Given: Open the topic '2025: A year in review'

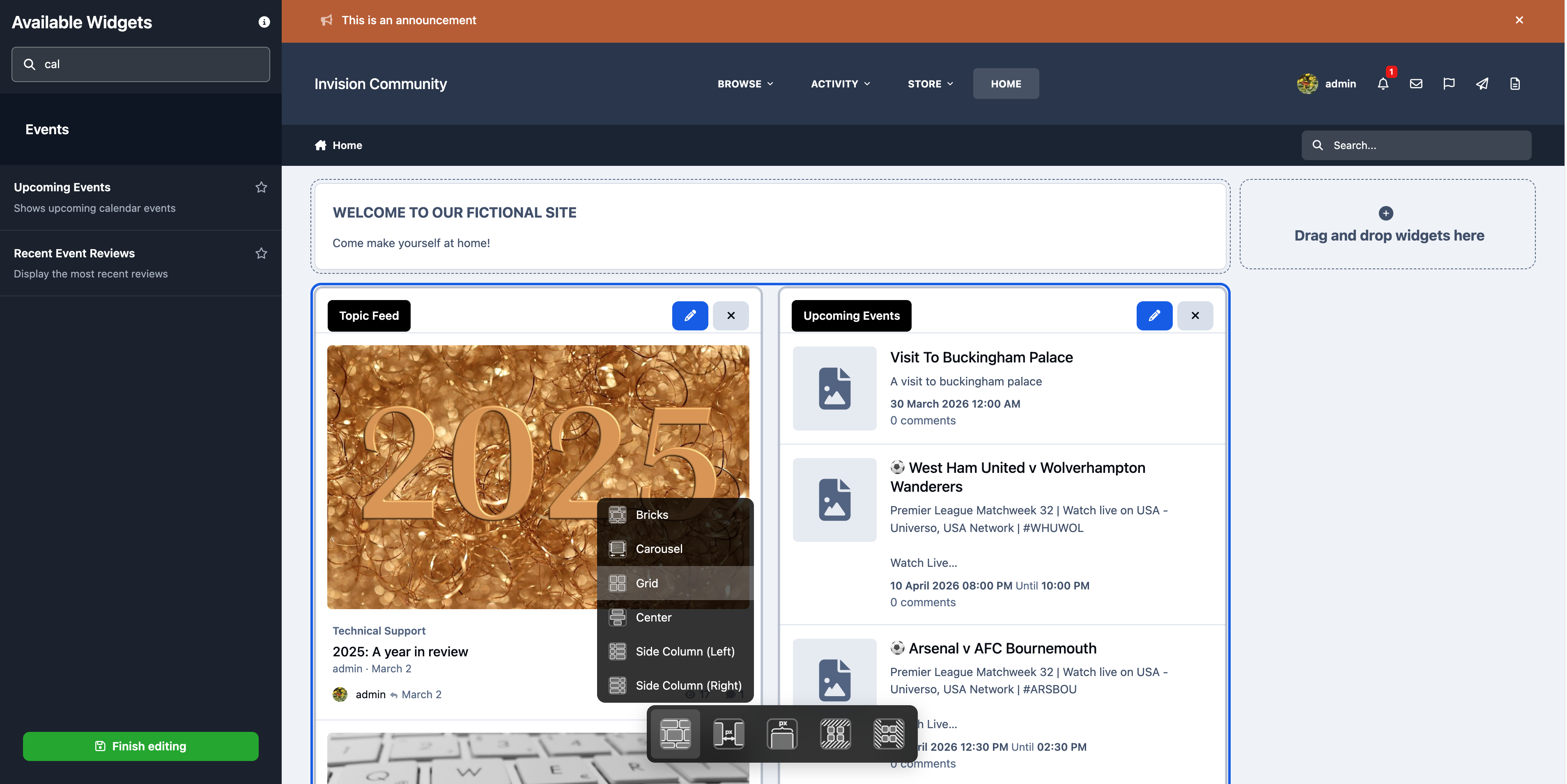Looking at the screenshot, I should pos(400,652).
